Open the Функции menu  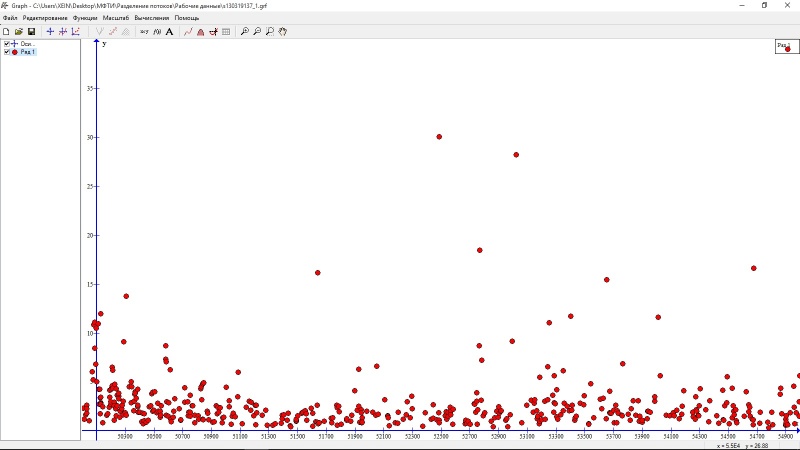click(x=85, y=18)
